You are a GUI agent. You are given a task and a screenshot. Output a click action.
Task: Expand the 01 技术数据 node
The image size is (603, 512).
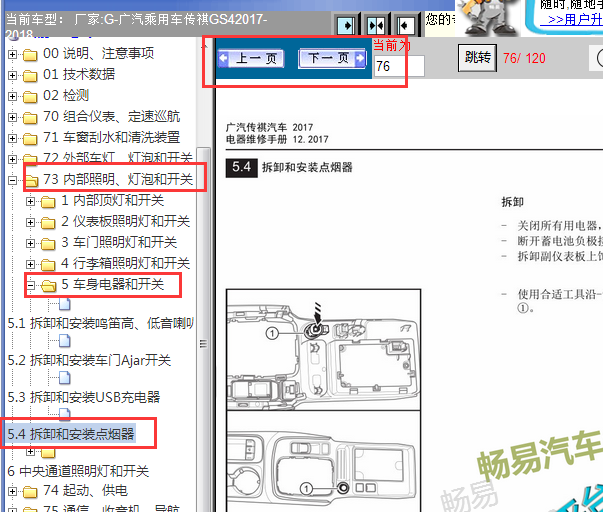[12, 75]
